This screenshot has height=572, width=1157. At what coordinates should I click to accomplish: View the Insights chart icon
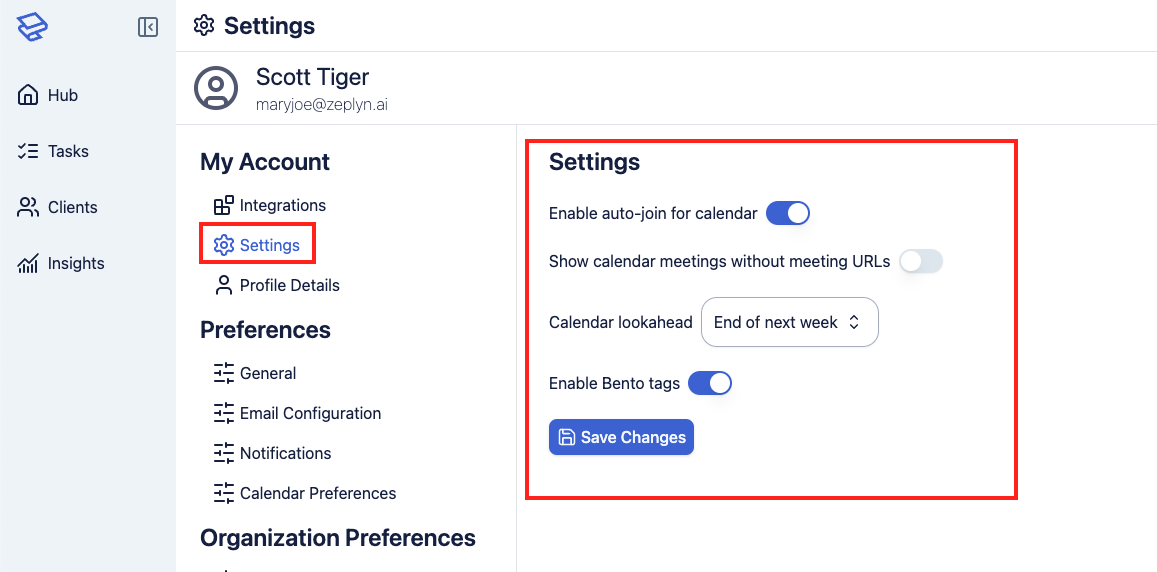(x=28, y=264)
